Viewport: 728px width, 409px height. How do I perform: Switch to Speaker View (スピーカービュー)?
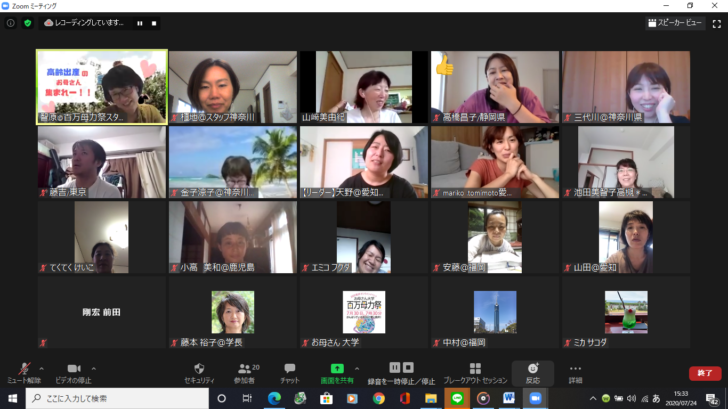pos(675,23)
